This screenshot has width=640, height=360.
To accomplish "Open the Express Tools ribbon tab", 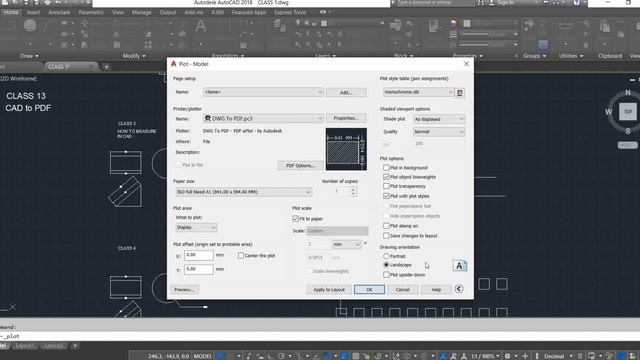I will (290, 12).
